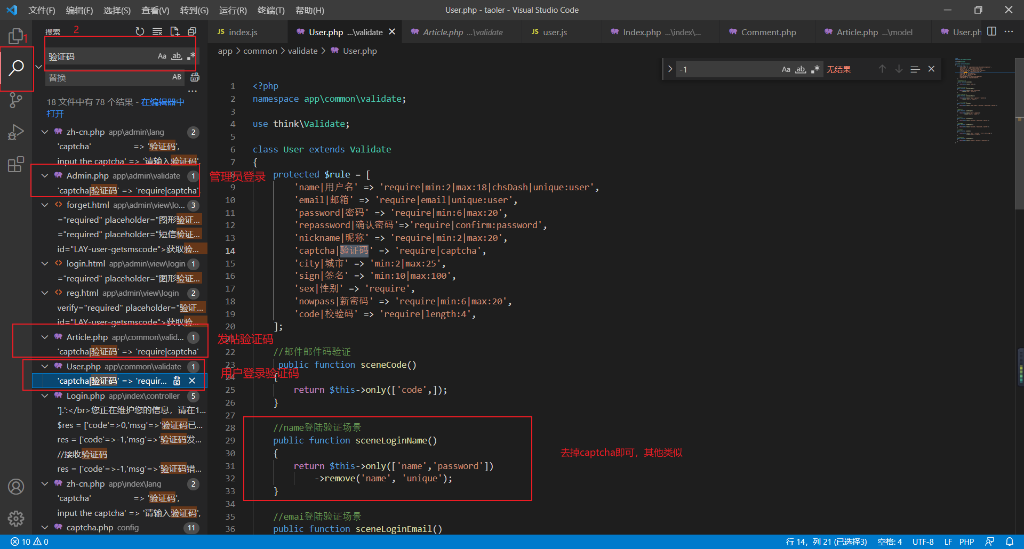Refresh the search results in search panel

(x=140, y=32)
